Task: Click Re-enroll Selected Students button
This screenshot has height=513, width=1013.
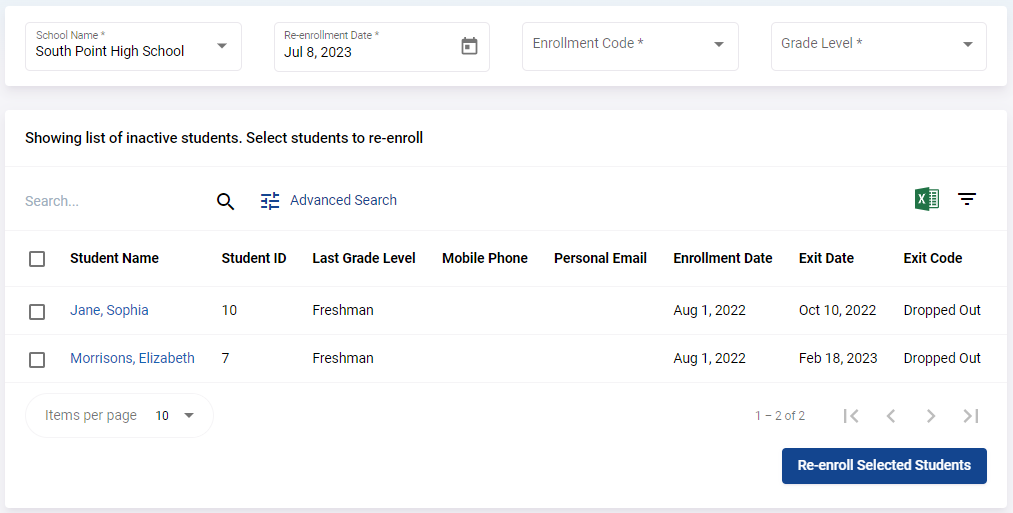Action: point(884,466)
